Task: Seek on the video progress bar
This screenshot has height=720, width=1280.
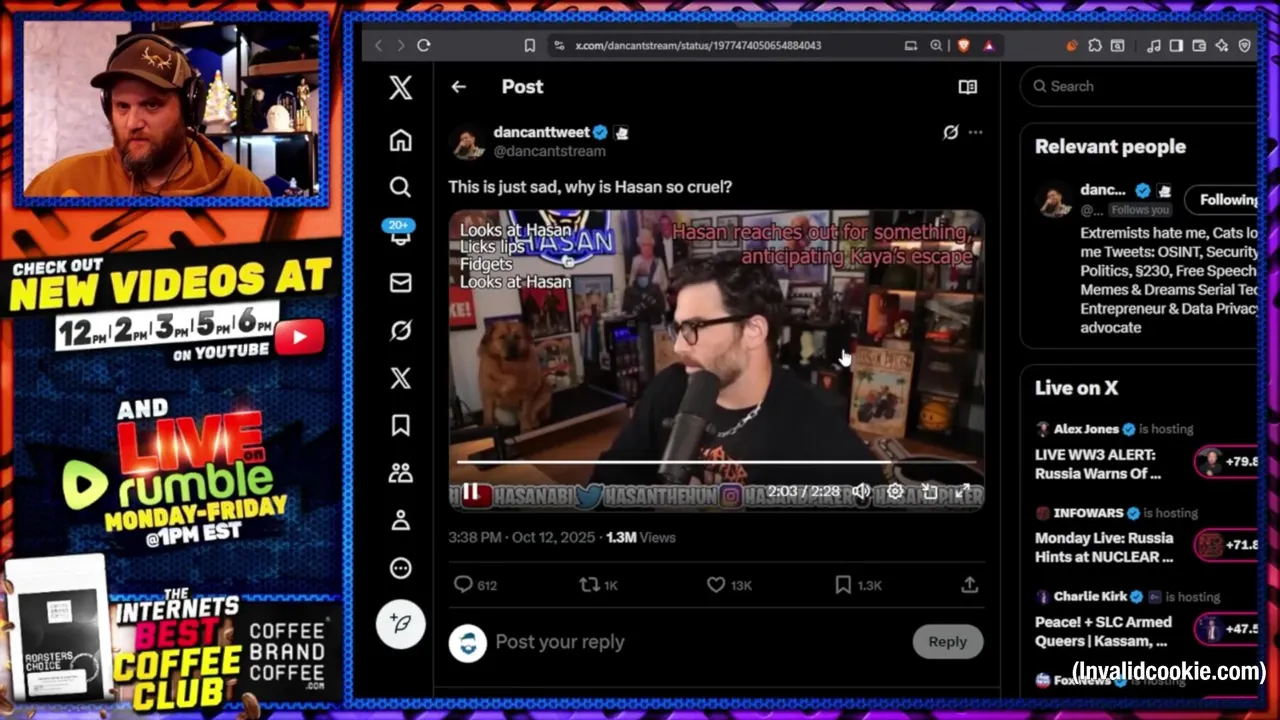Action: point(716,462)
